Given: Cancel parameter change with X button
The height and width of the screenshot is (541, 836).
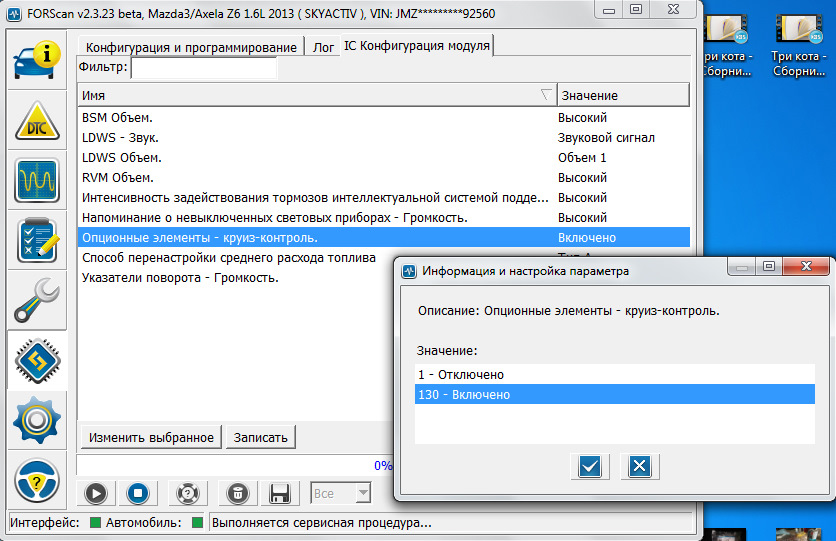Looking at the screenshot, I should 639,467.
